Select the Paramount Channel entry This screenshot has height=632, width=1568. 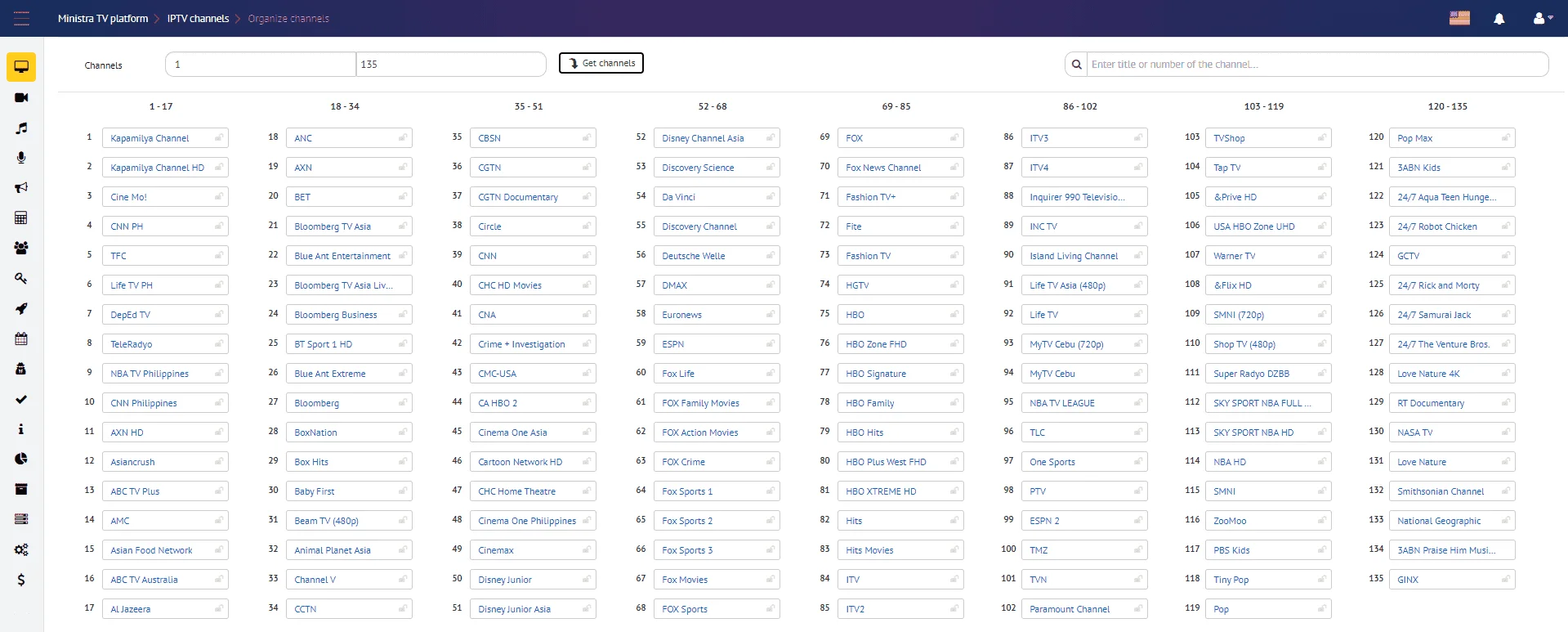(x=1084, y=608)
